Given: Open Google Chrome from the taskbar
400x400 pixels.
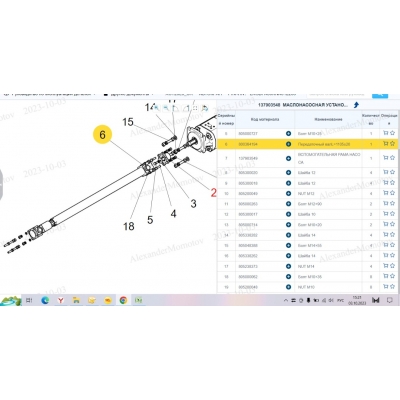Looking at the screenshot, I should tap(123, 300).
